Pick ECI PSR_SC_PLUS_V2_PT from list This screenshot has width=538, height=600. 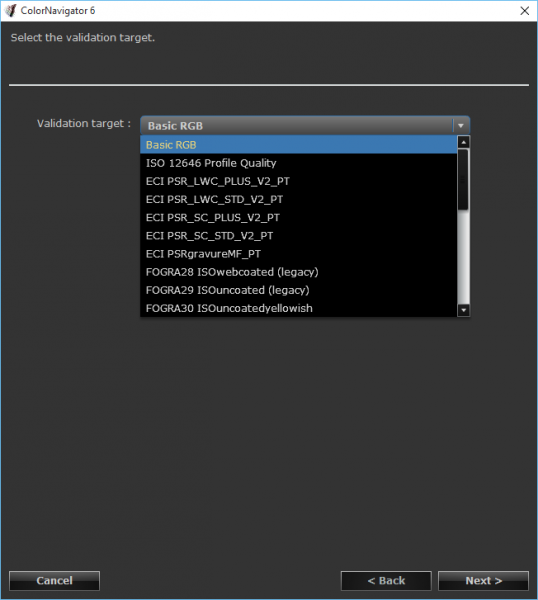coord(298,217)
